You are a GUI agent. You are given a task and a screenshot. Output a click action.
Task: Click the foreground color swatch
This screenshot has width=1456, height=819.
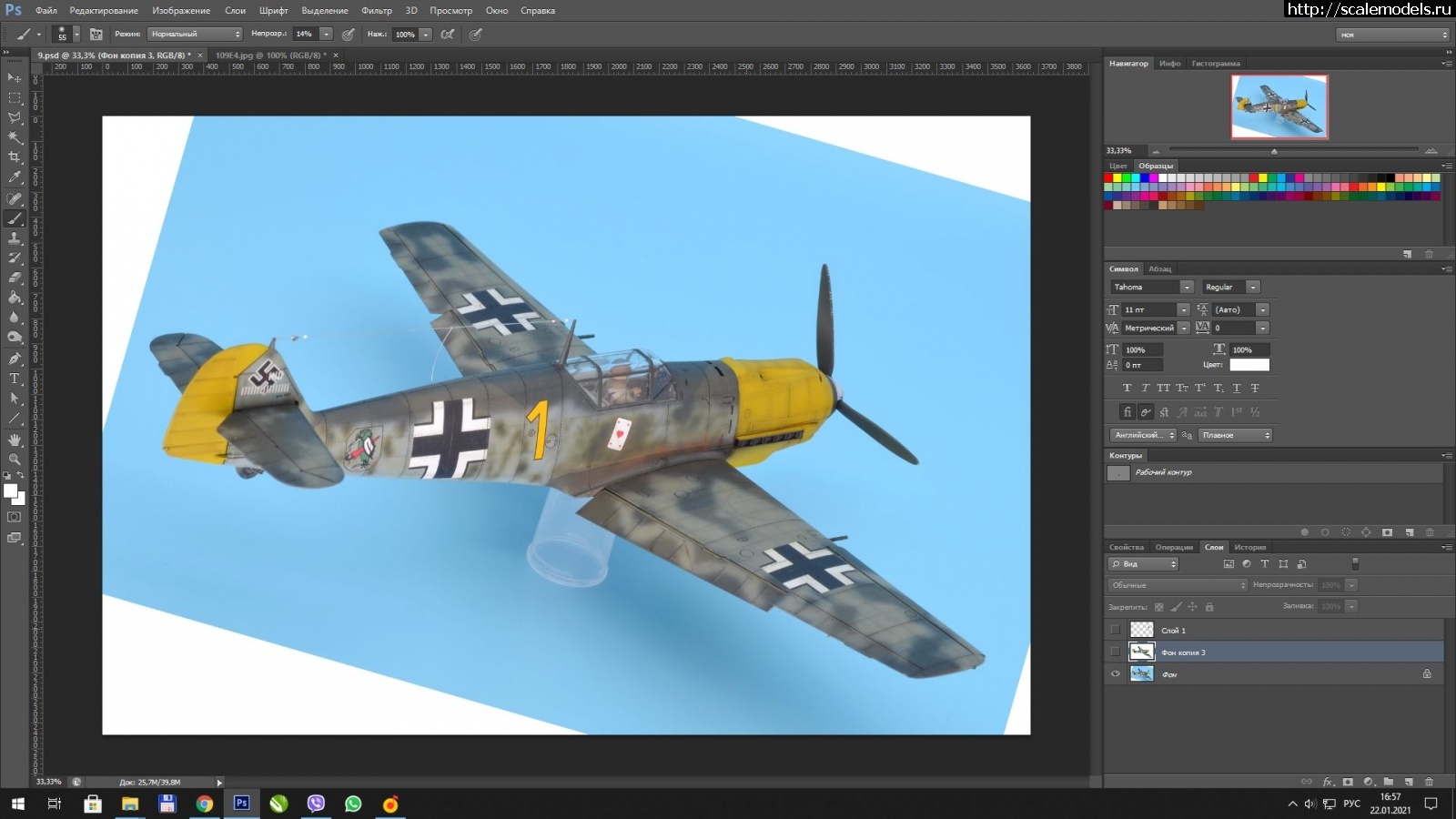tap(11, 491)
